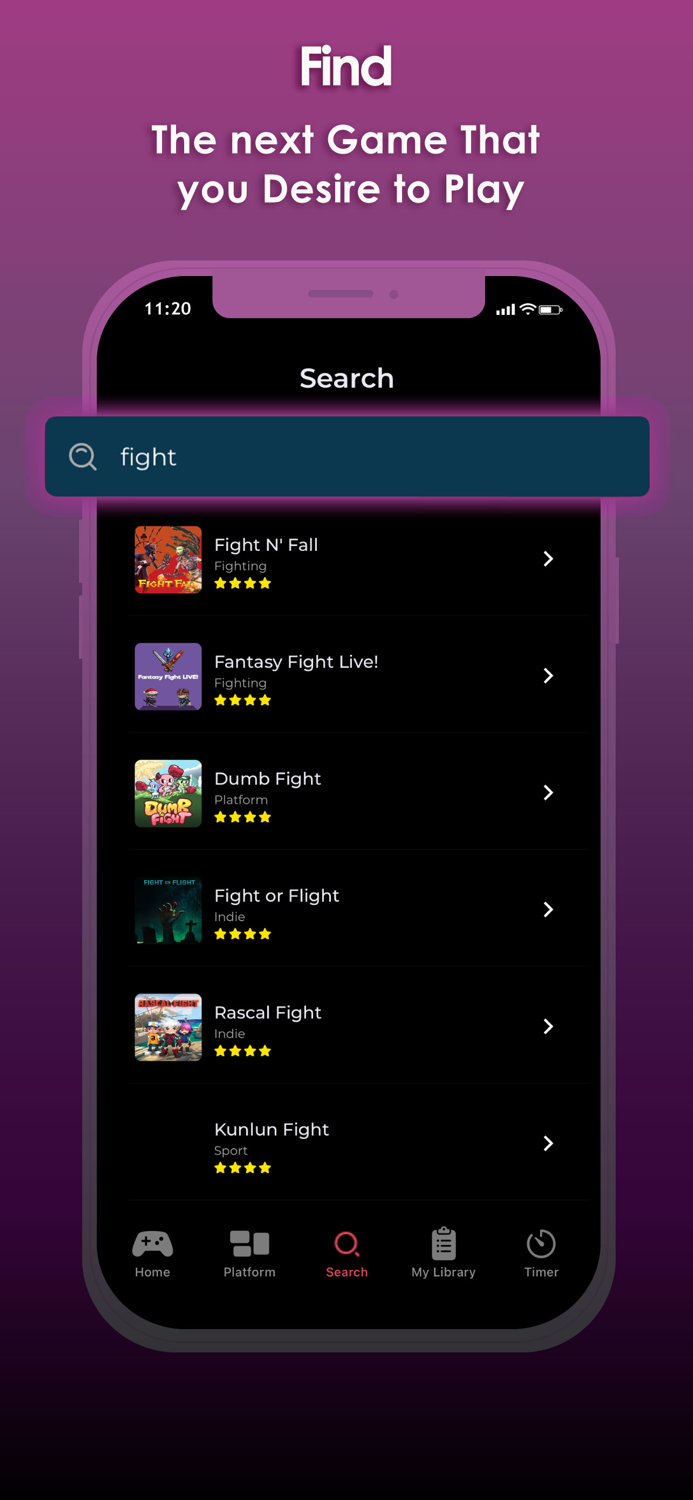
Task: Expand Fantasy Fight Live! chevron arrow
Action: point(548,676)
